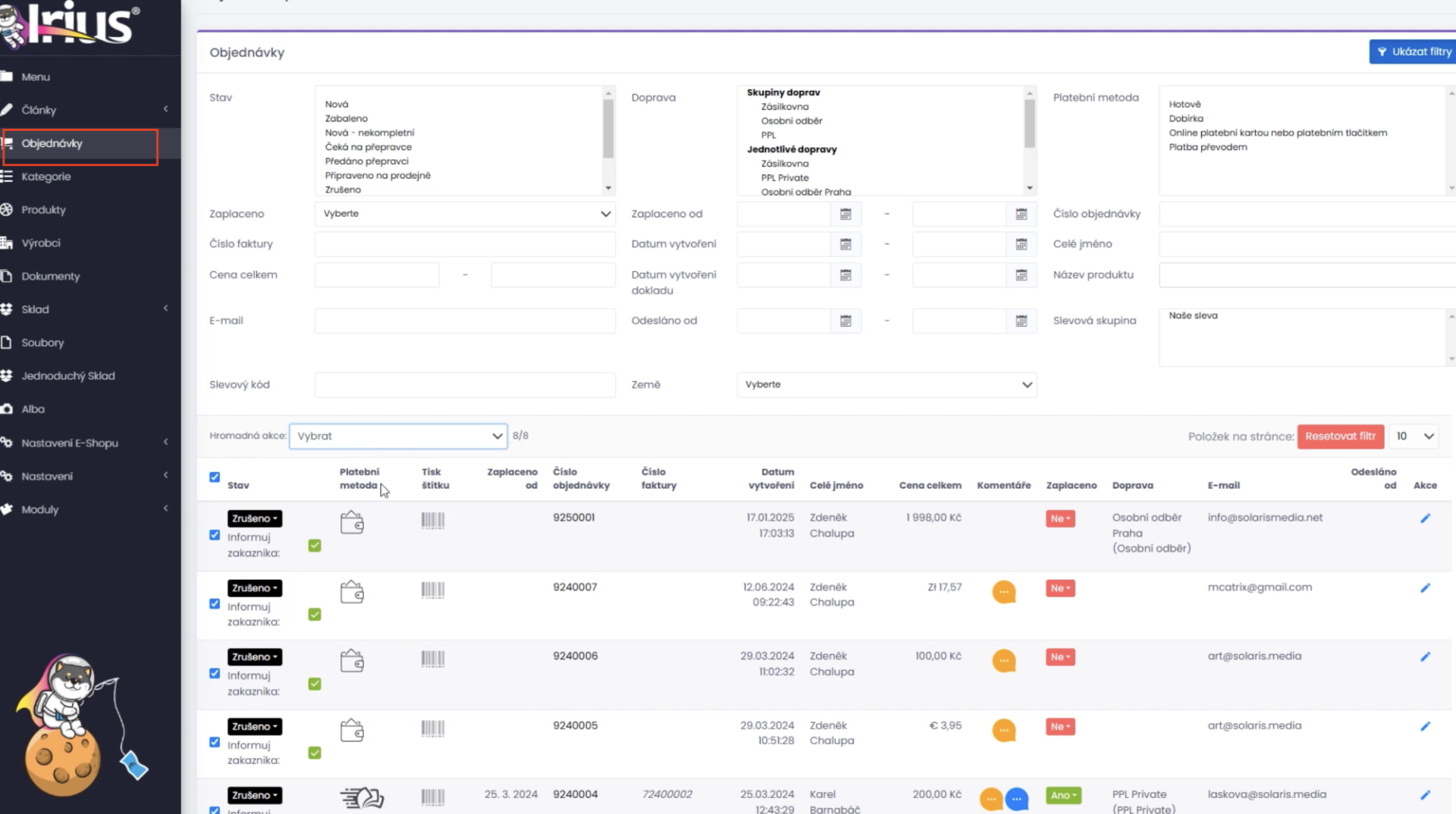Open orange comment bubble for order 9240005
Viewport: 1456px width, 814px height.
coord(1003,731)
